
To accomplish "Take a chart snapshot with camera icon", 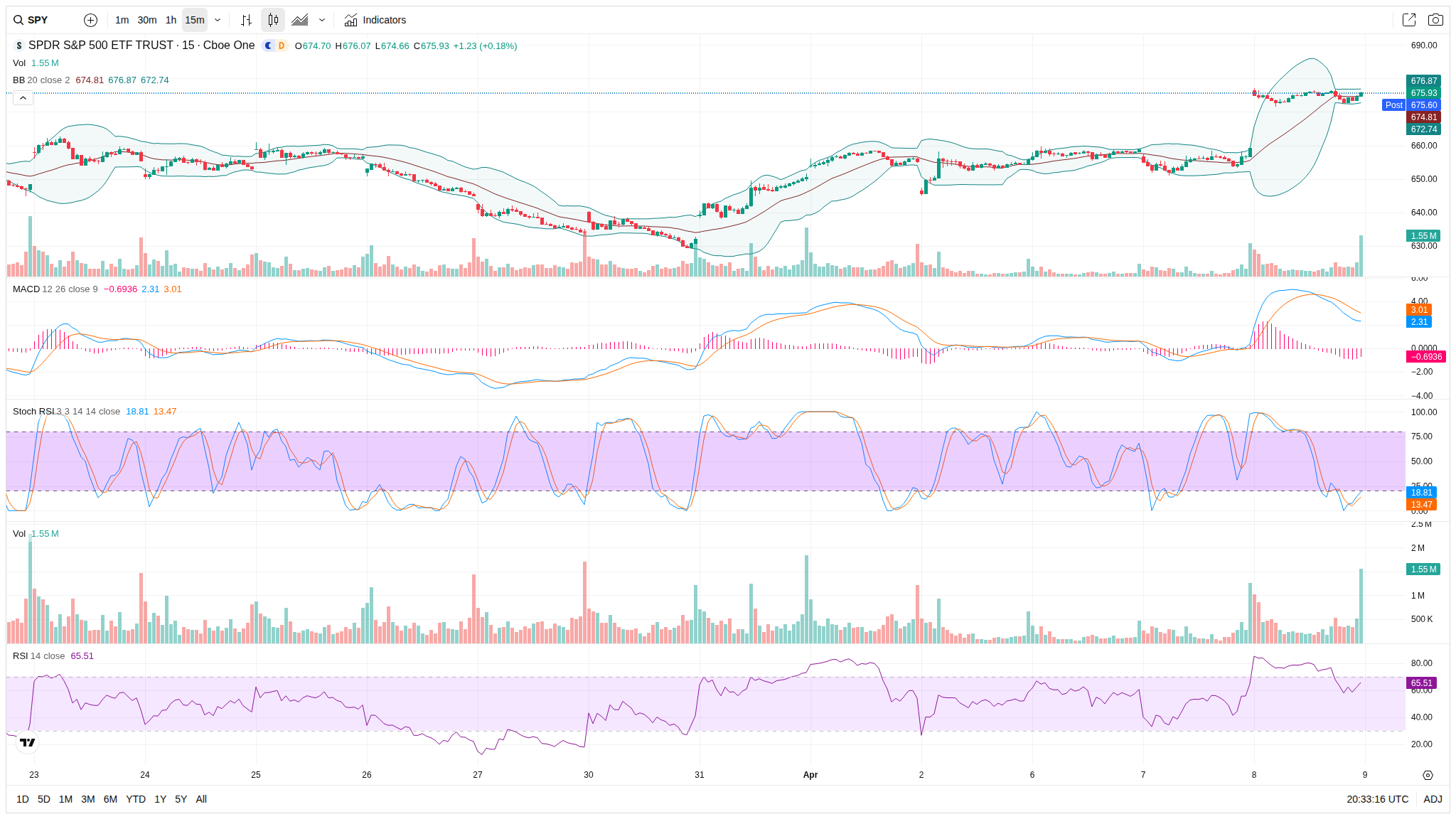I will 1435,20.
